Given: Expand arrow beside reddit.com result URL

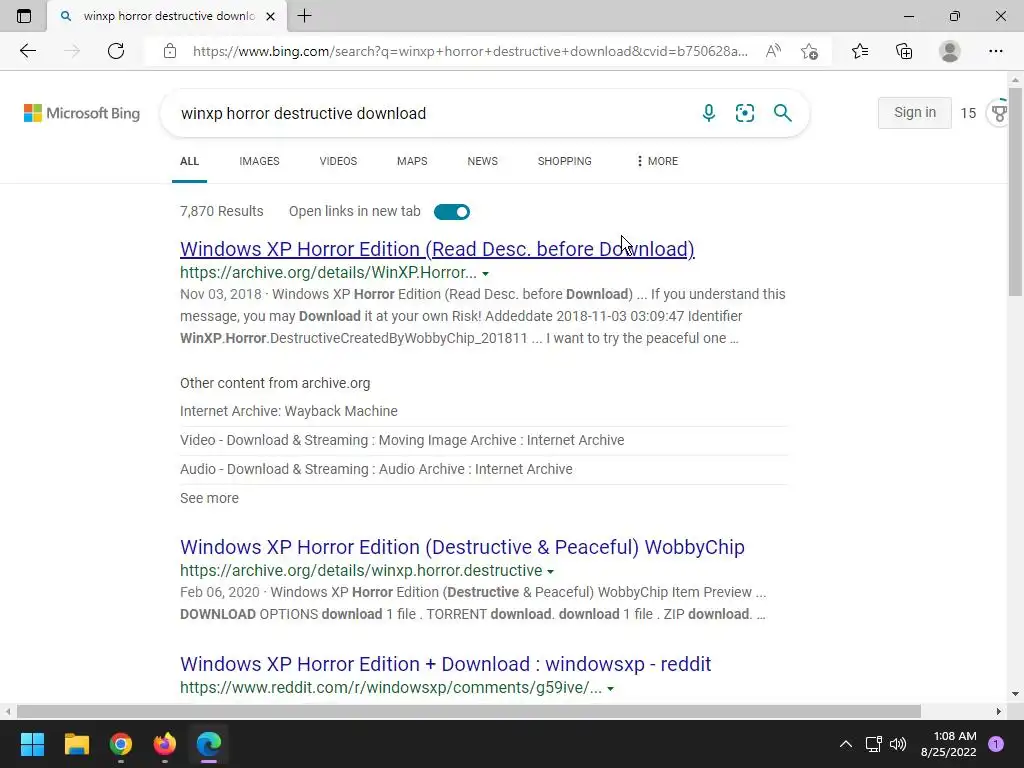Looking at the screenshot, I should (x=610, y=688).
